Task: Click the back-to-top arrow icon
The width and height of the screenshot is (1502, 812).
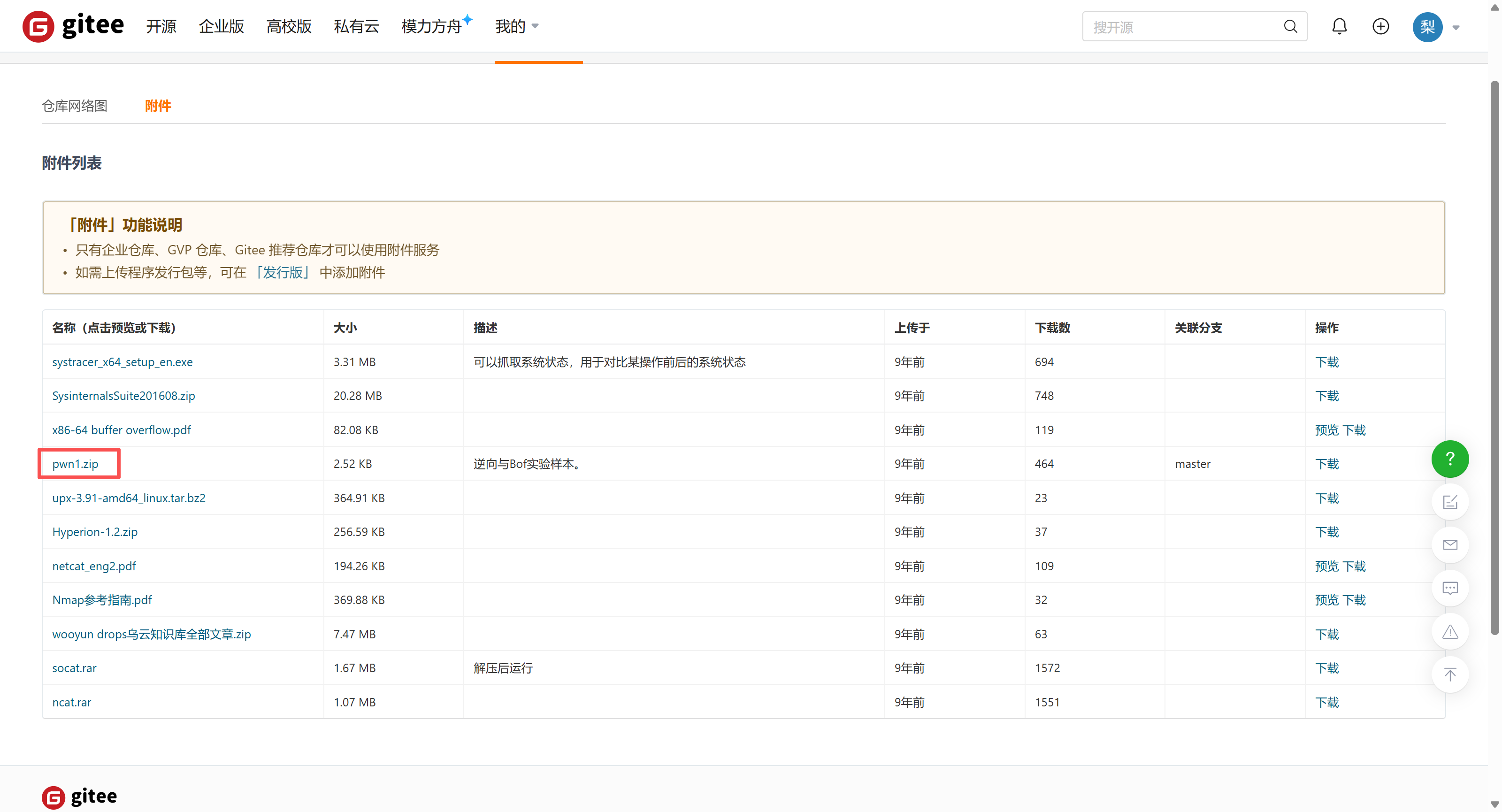Action: (1449, 674)
